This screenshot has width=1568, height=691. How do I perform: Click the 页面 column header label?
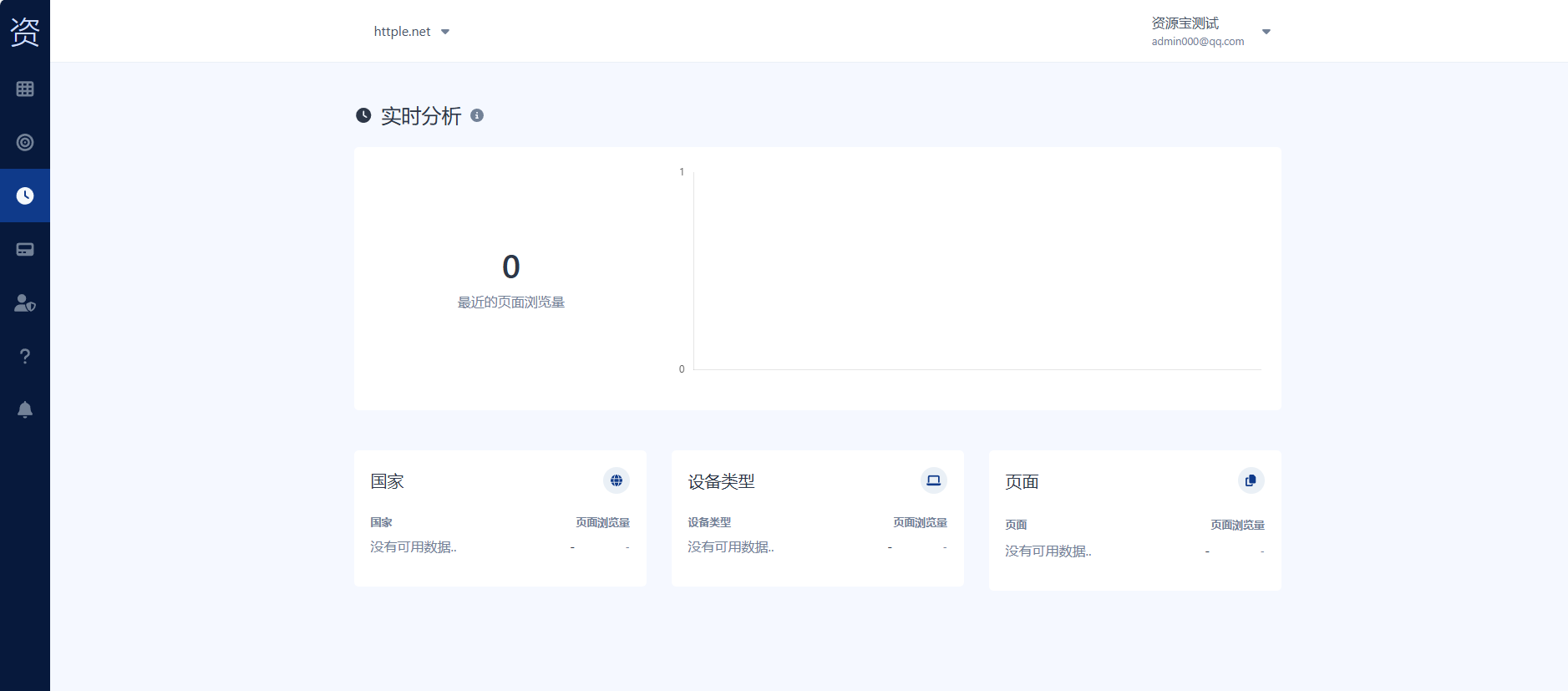[x=1016, y=525]
